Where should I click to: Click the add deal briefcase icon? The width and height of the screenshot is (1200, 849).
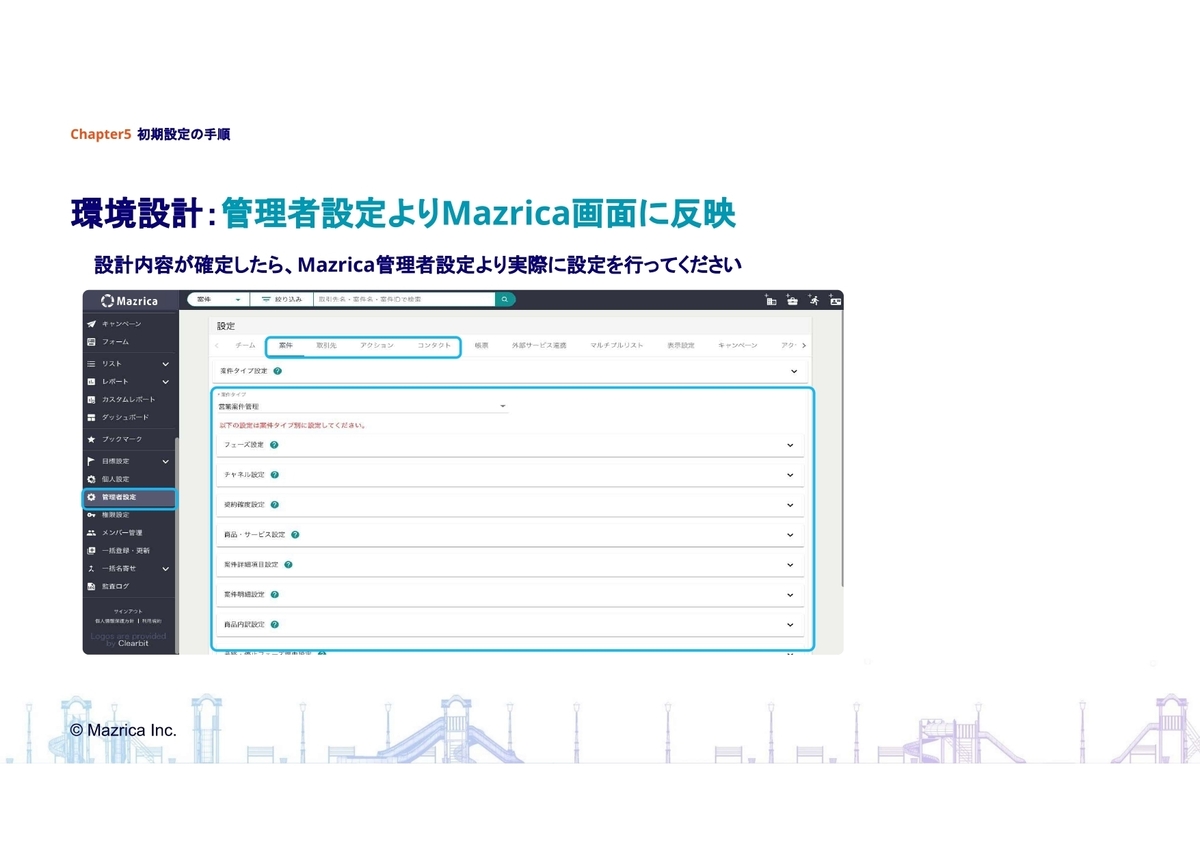tap(792, 299)
